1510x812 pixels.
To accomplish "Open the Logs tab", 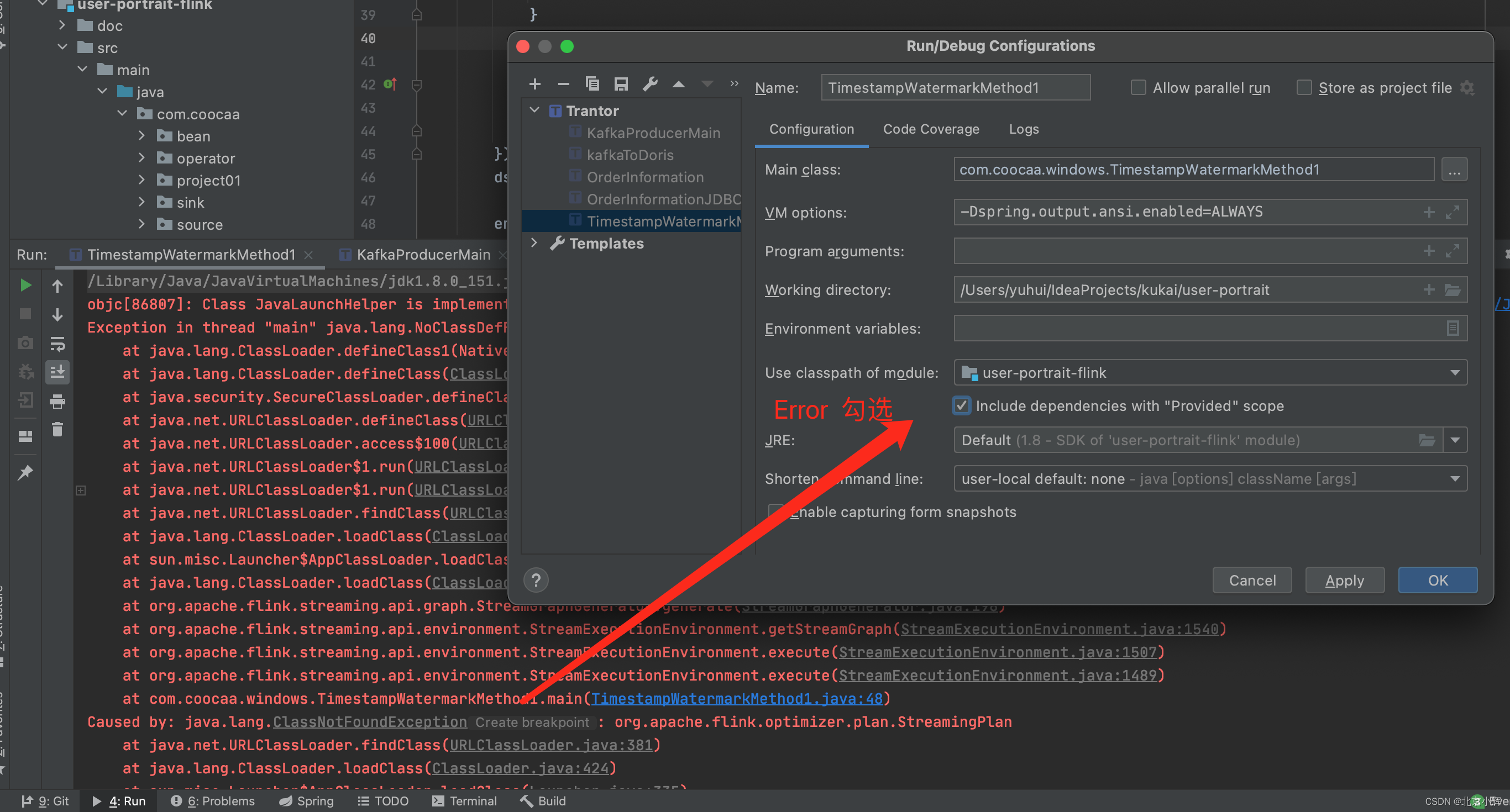I will pos(1024,129).
